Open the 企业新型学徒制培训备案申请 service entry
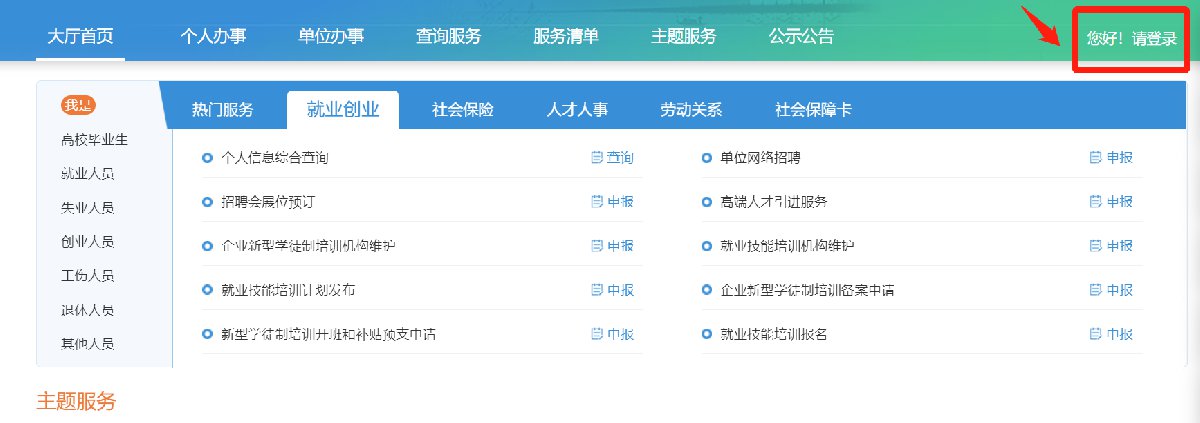This screenshot has width=1200, height=423. (807, 290)
